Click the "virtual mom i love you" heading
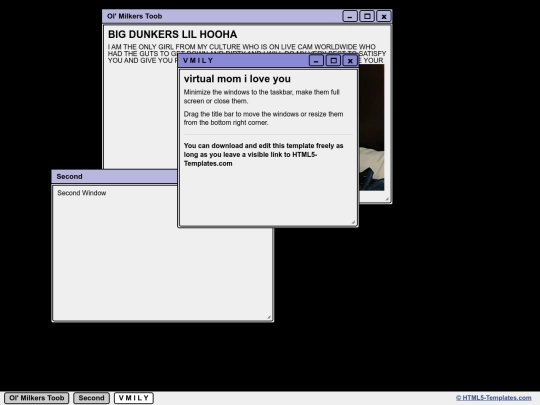 click(x=237, y=79)
